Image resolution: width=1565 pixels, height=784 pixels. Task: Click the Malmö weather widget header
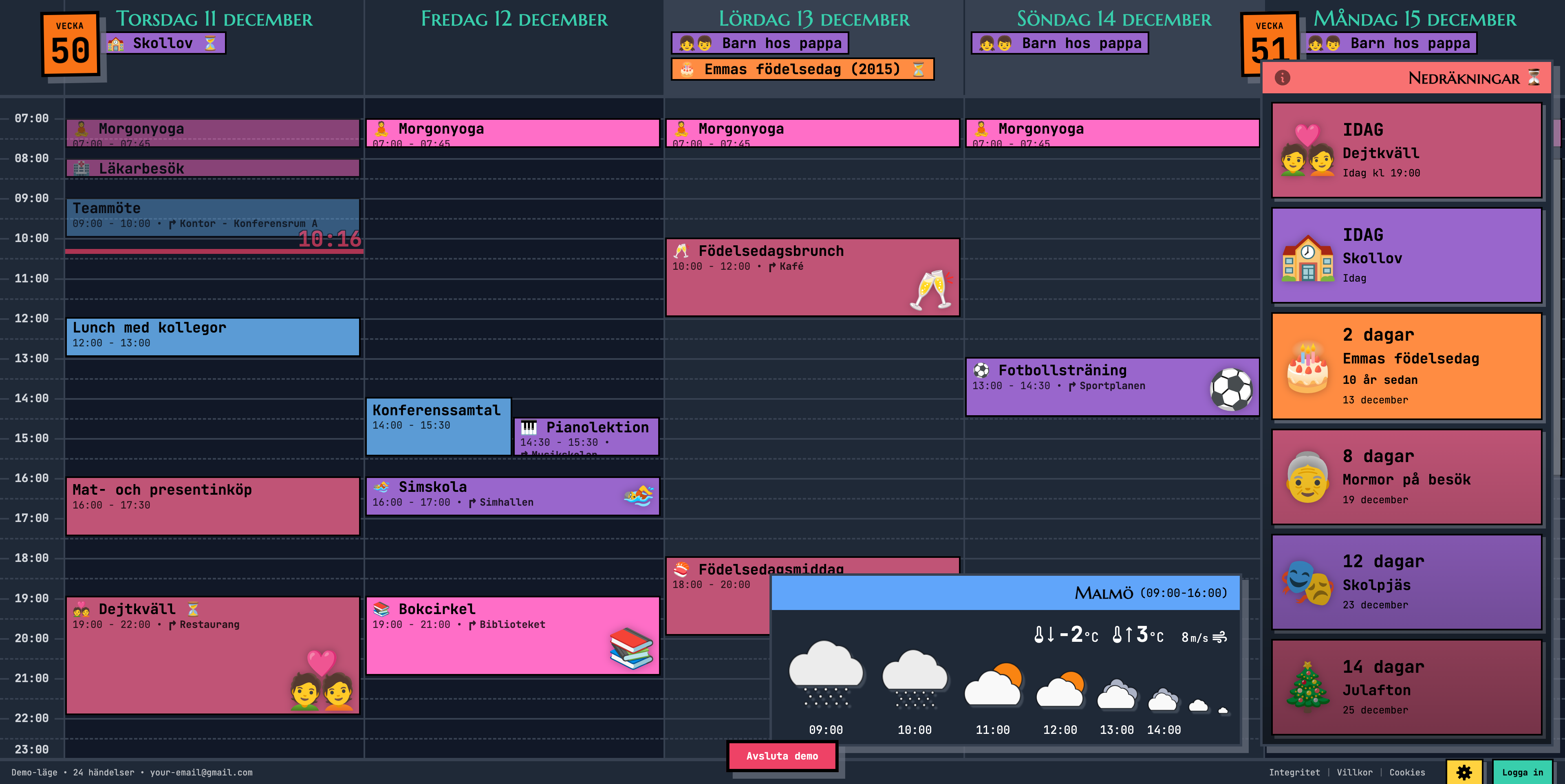(x=1005, y=593)
